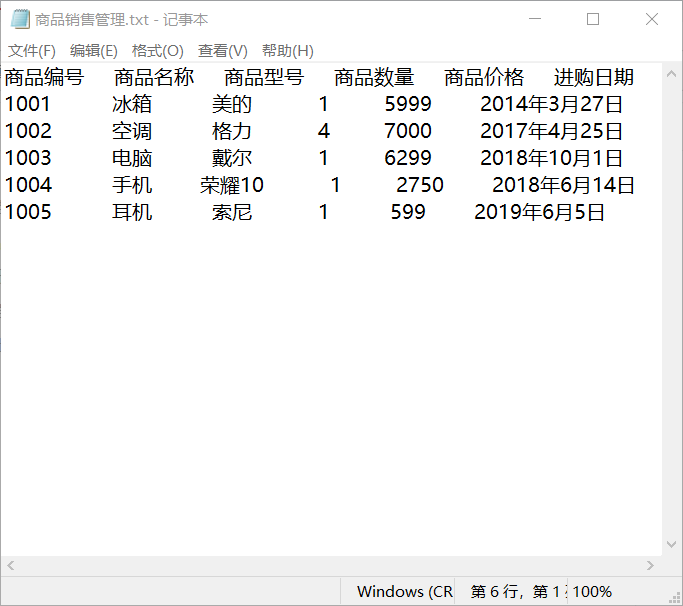Open the 编辑(E) menu

coord(94,51)
